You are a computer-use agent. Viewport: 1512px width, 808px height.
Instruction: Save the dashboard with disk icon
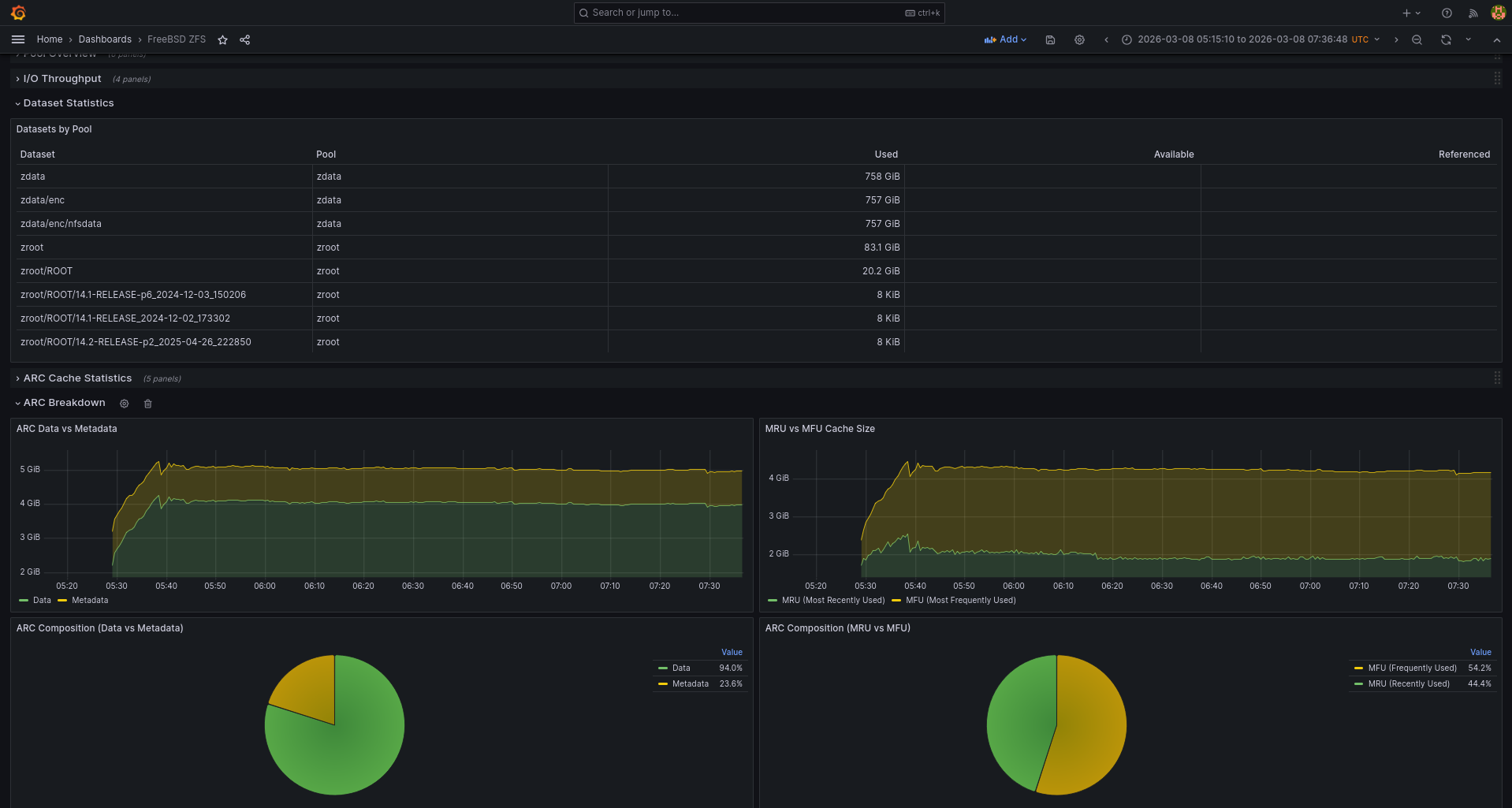point(1050,40)
